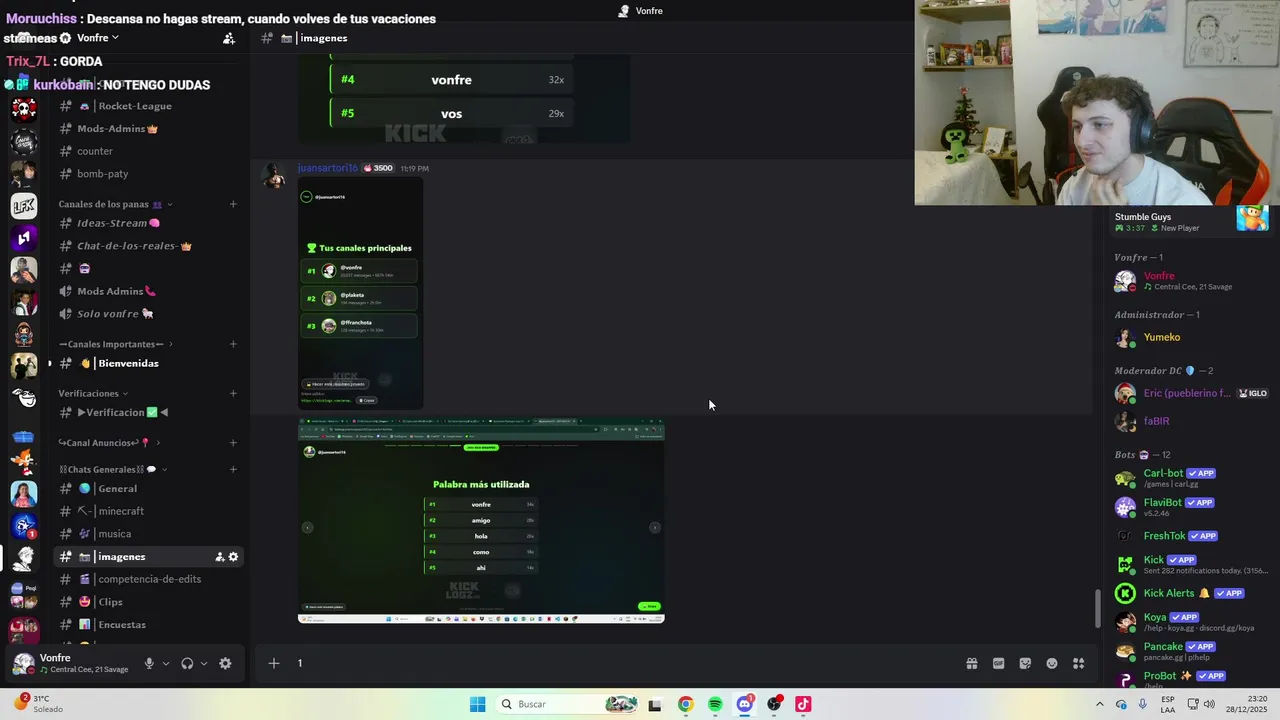Screen dimensions: 1280x720
Task: Collapse the Verificaciones category
Action: (x=94, y=393)
